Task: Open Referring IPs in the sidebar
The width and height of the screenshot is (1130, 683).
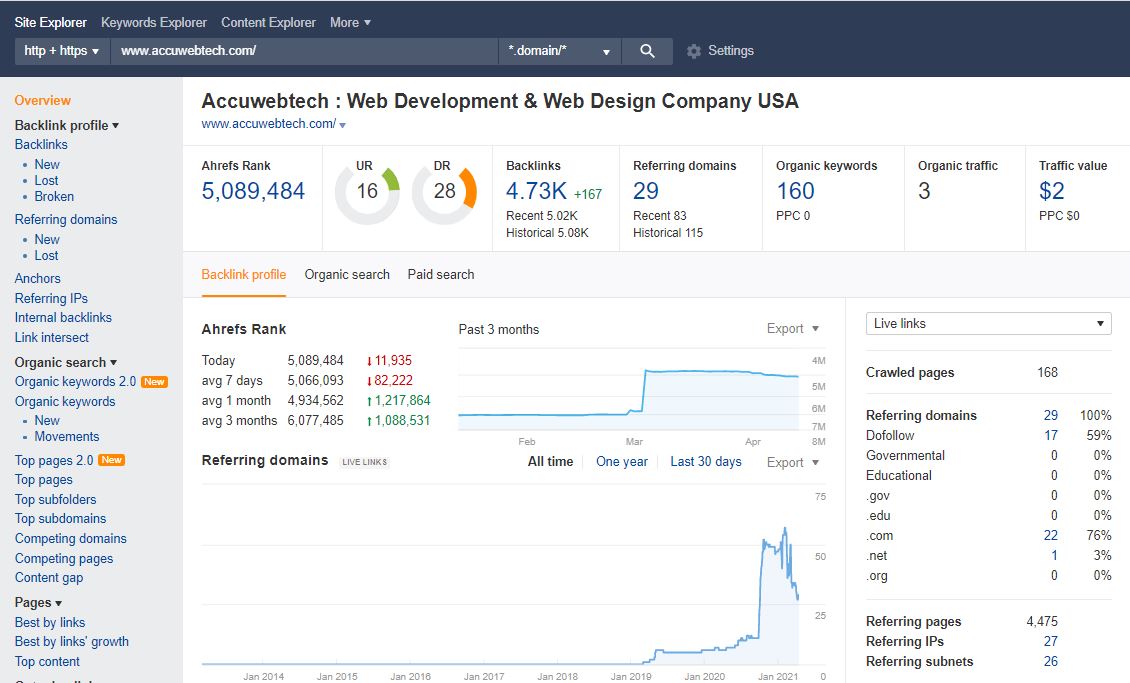Action: [51, 298]
